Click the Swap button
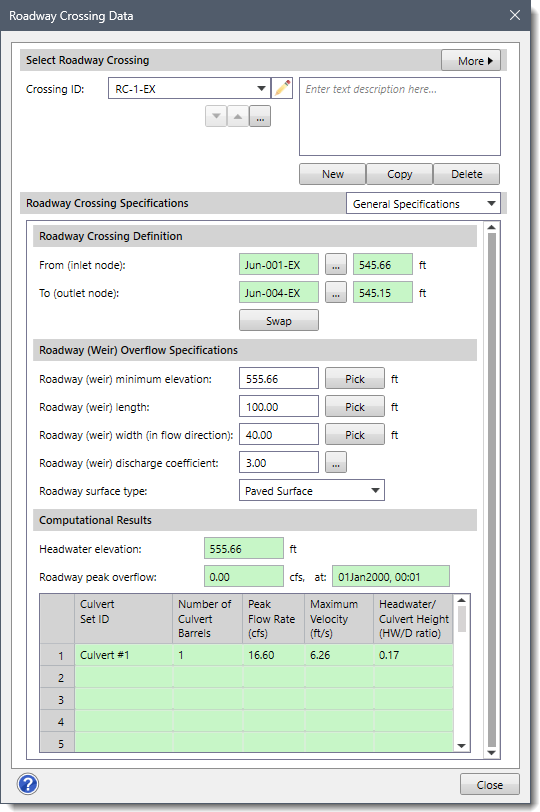540x812 pixels. (279, 321)
